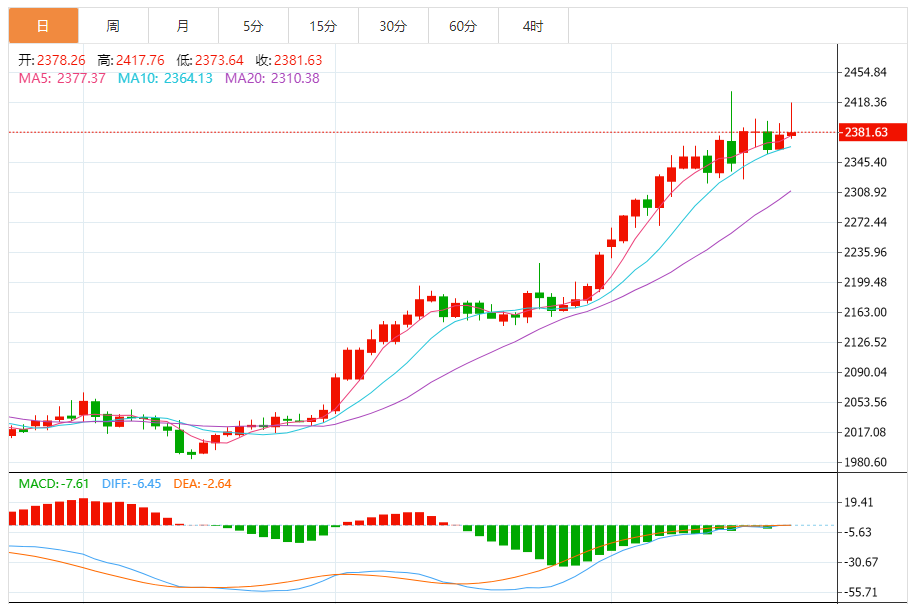Image resolution: width=914 pixels, height=604 pixels.
Task: Click the red 2381.63 current price tag
Action: [865, 132]
